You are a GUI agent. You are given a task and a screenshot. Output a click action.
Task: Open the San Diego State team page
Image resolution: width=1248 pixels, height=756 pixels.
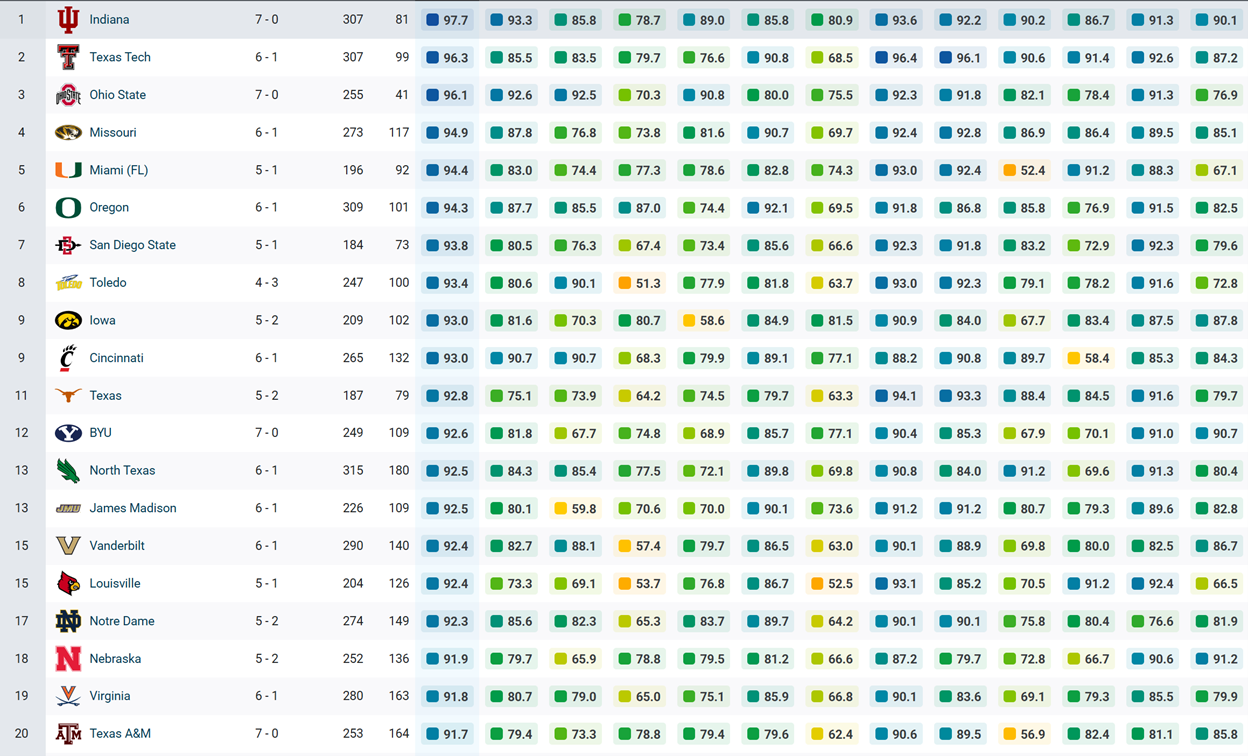(132, 245)
